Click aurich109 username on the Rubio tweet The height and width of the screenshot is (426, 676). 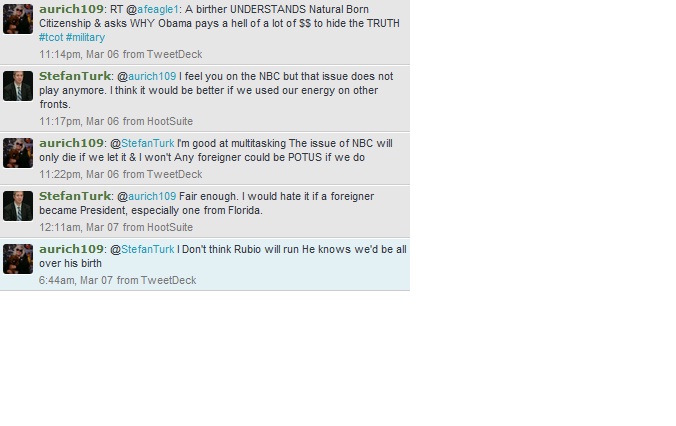[71, 249]
